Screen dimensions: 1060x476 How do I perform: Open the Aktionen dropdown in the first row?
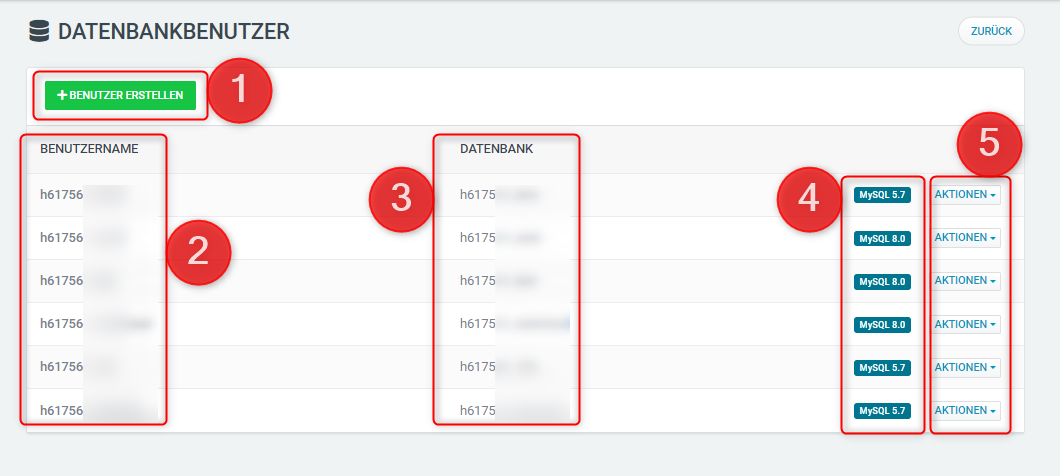966,195
